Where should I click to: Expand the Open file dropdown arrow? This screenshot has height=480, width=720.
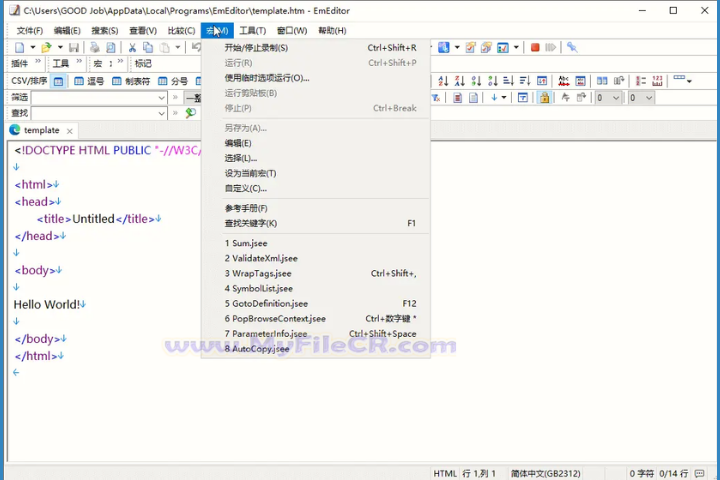(x=60, y=47)
